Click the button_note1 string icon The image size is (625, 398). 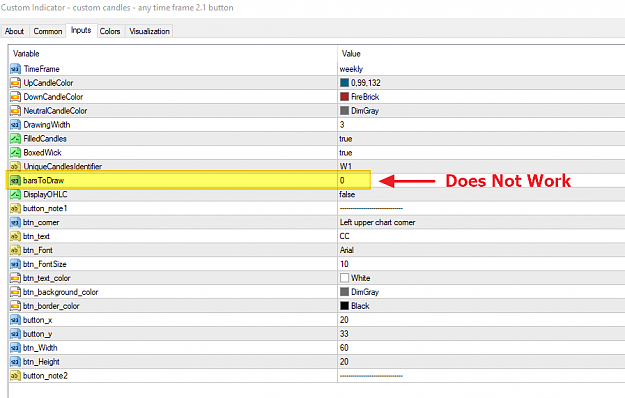15,208
